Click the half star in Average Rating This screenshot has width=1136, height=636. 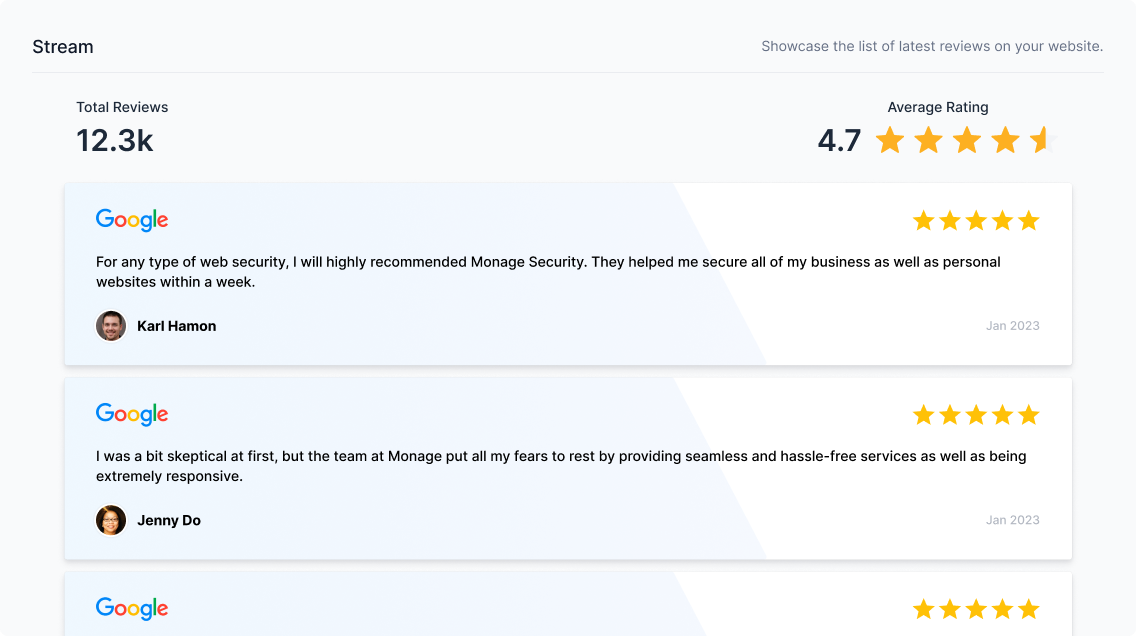pyautogui.click(x=1043, y=140)
